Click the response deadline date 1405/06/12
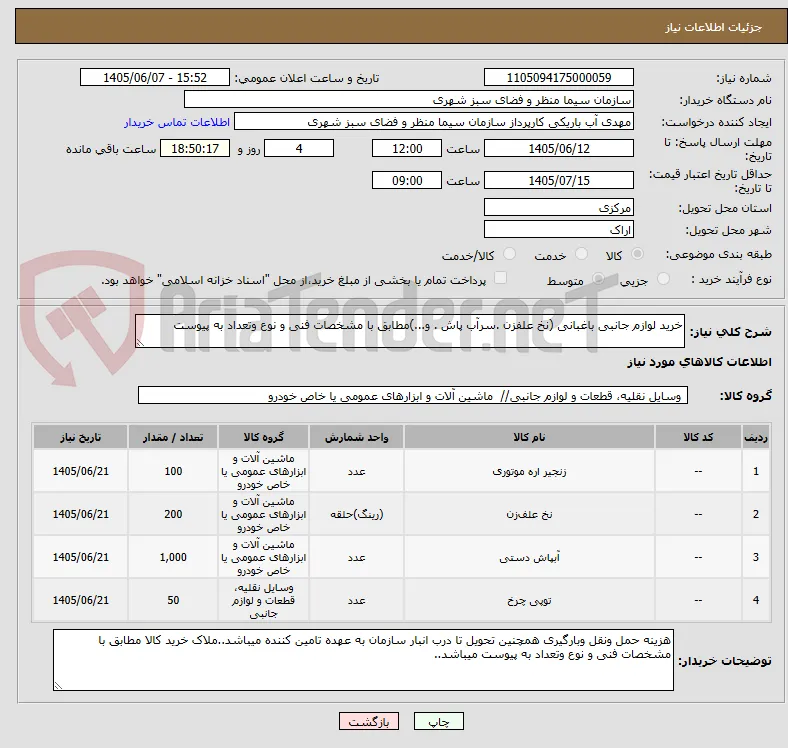Image resolution: width=788 pixels, height=748 pixels. pos(558,148)
